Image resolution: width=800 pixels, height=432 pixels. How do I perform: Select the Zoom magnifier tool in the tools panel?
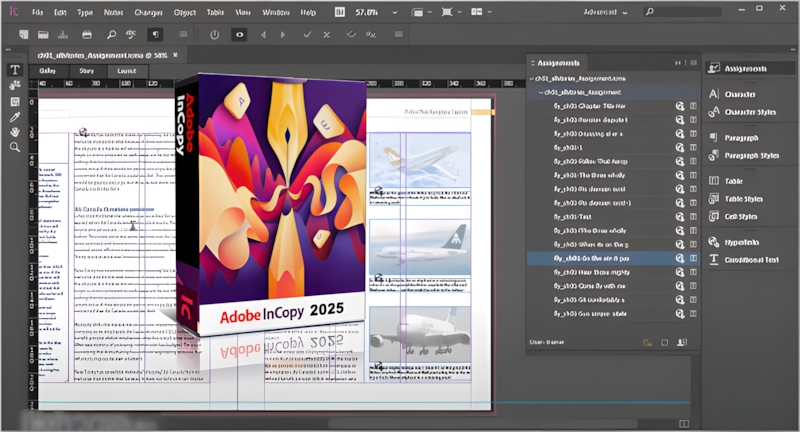point(15,147)
